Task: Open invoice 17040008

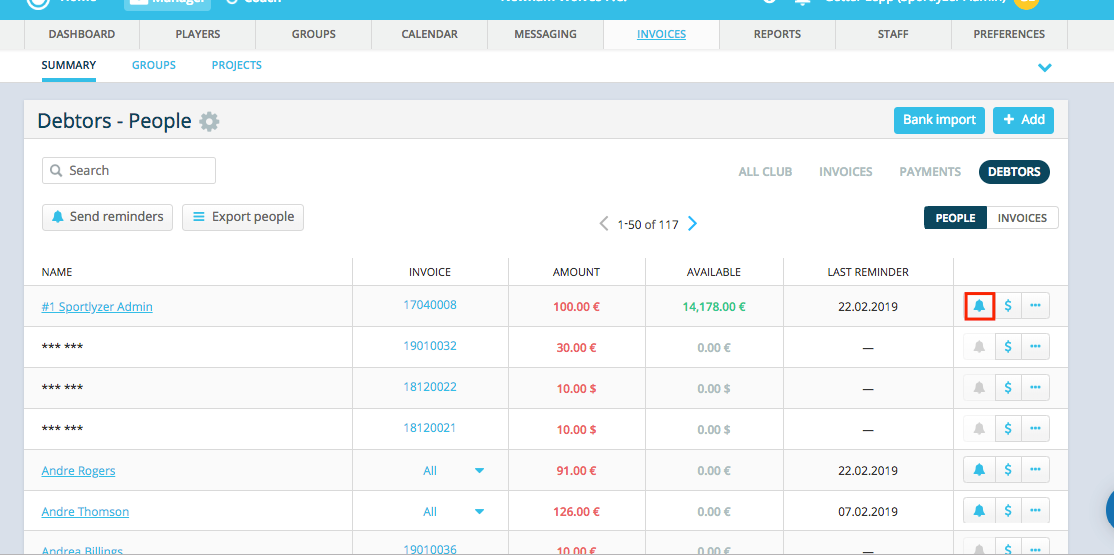Action: pyautogui.click(x=430, y=305)
